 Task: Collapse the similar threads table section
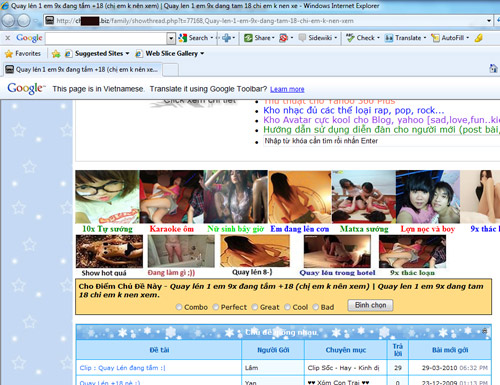(485, 331)
